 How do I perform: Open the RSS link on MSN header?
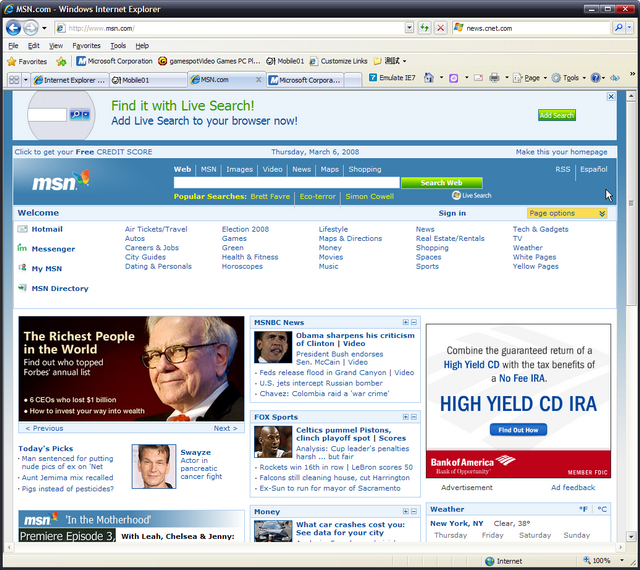(562, 169)
